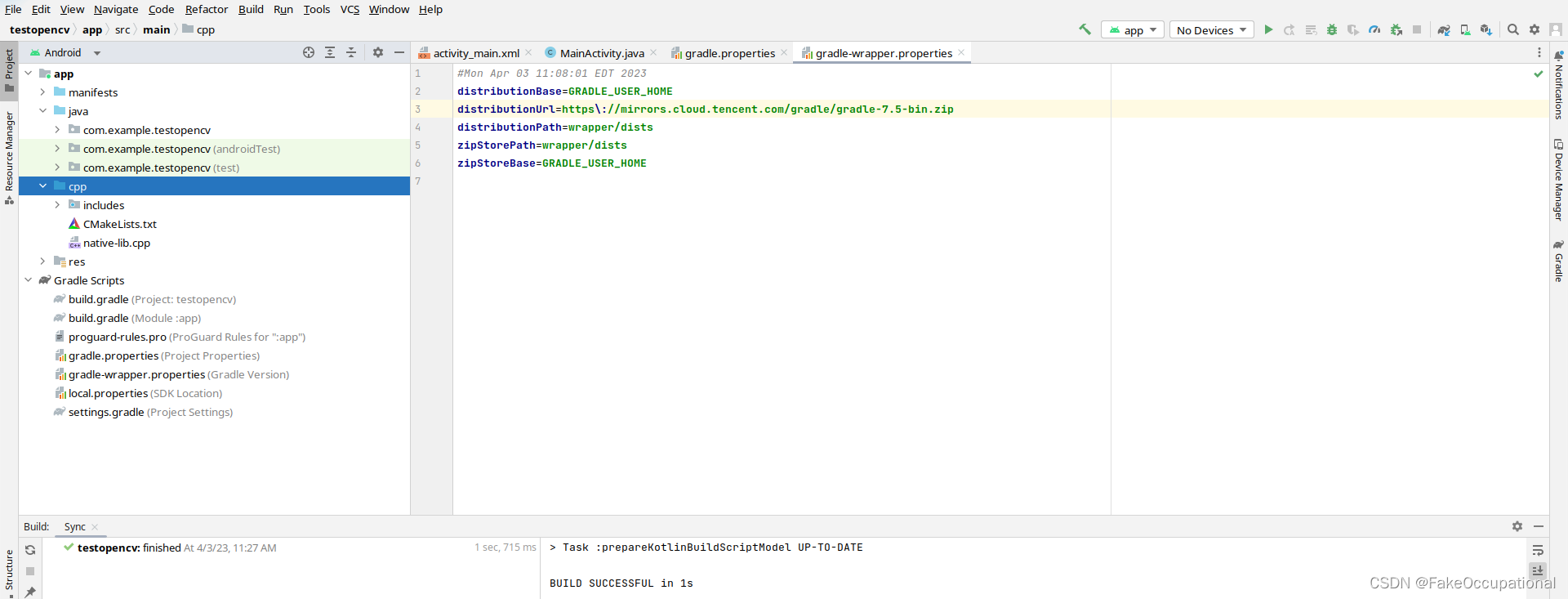Click the Reload sync icon in Build panel

pos(30,550)
